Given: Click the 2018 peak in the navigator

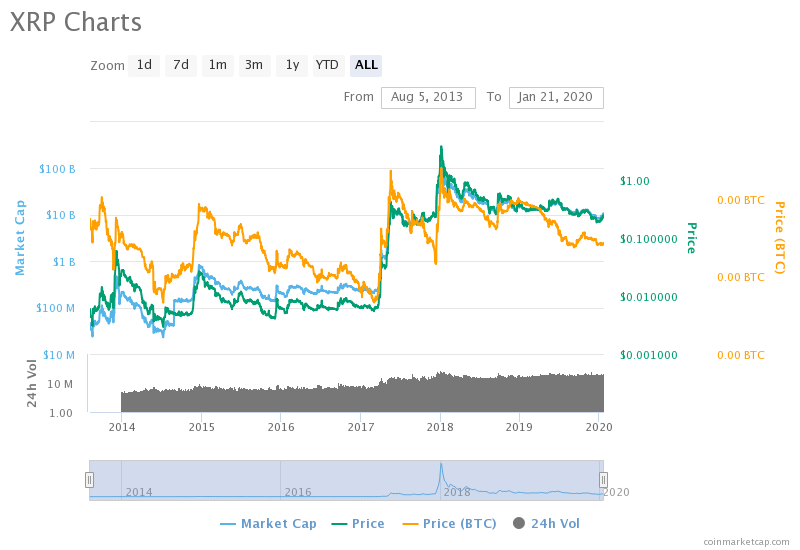Looking at the screenshot, I should (441, 464).
